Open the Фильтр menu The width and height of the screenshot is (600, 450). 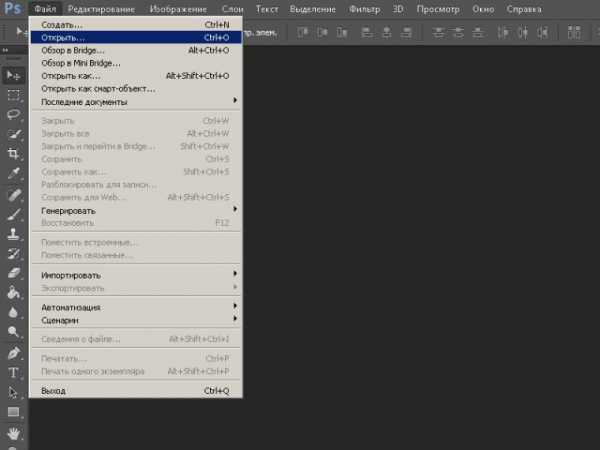point(365,9)
